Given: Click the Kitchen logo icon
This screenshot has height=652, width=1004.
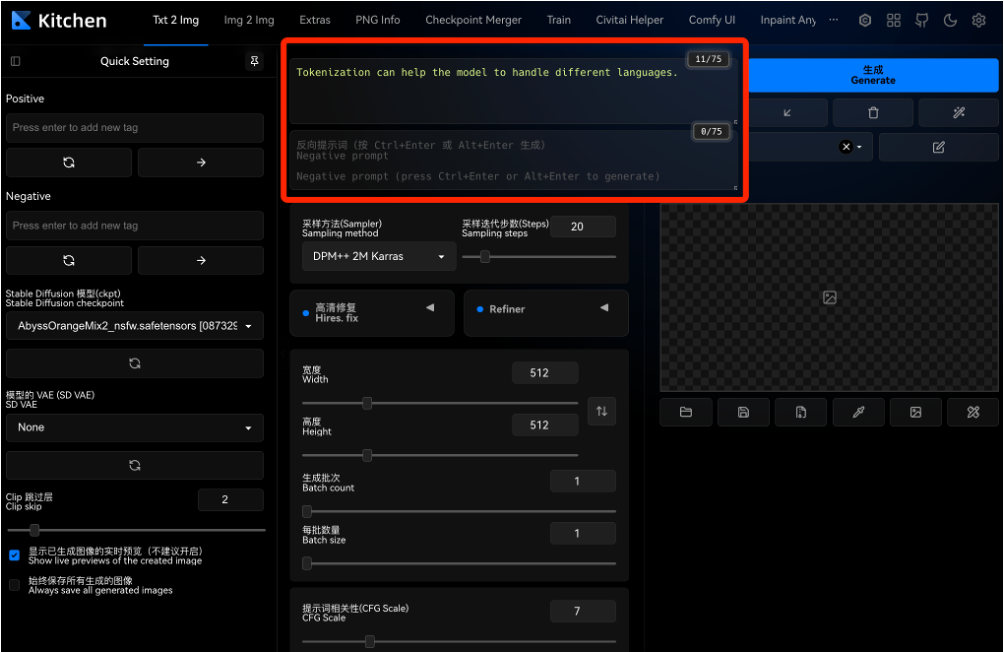Looking at the screenshot, I should tap(20, 20).
